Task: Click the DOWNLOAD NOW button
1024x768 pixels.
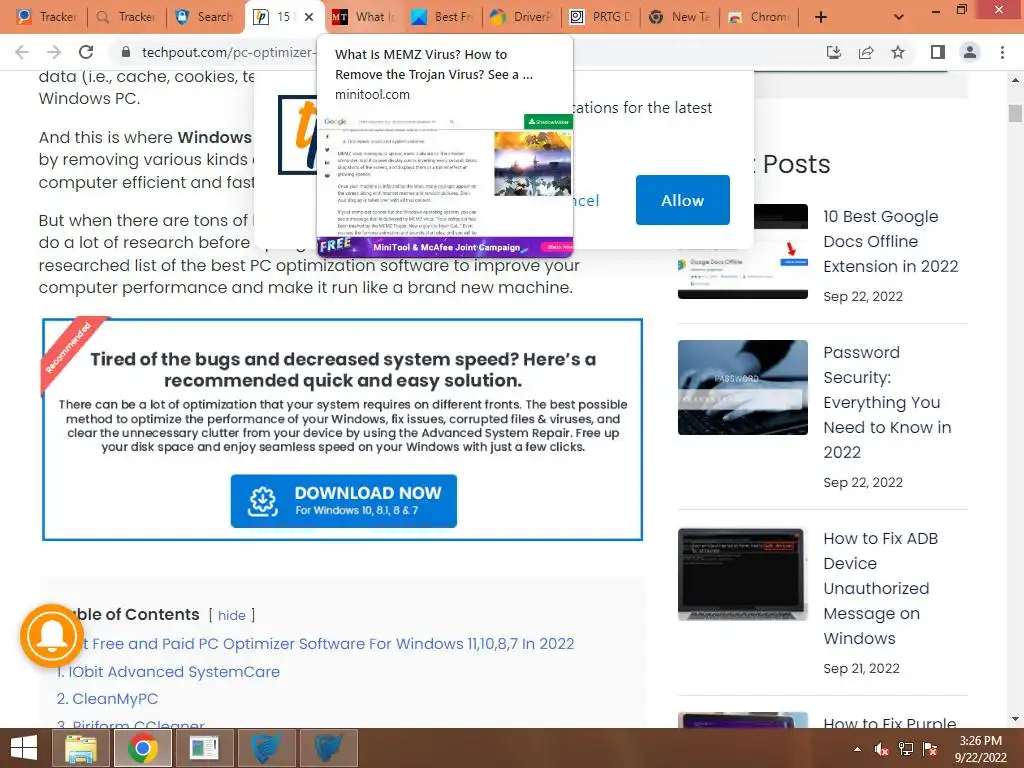Action: (344, 501)
